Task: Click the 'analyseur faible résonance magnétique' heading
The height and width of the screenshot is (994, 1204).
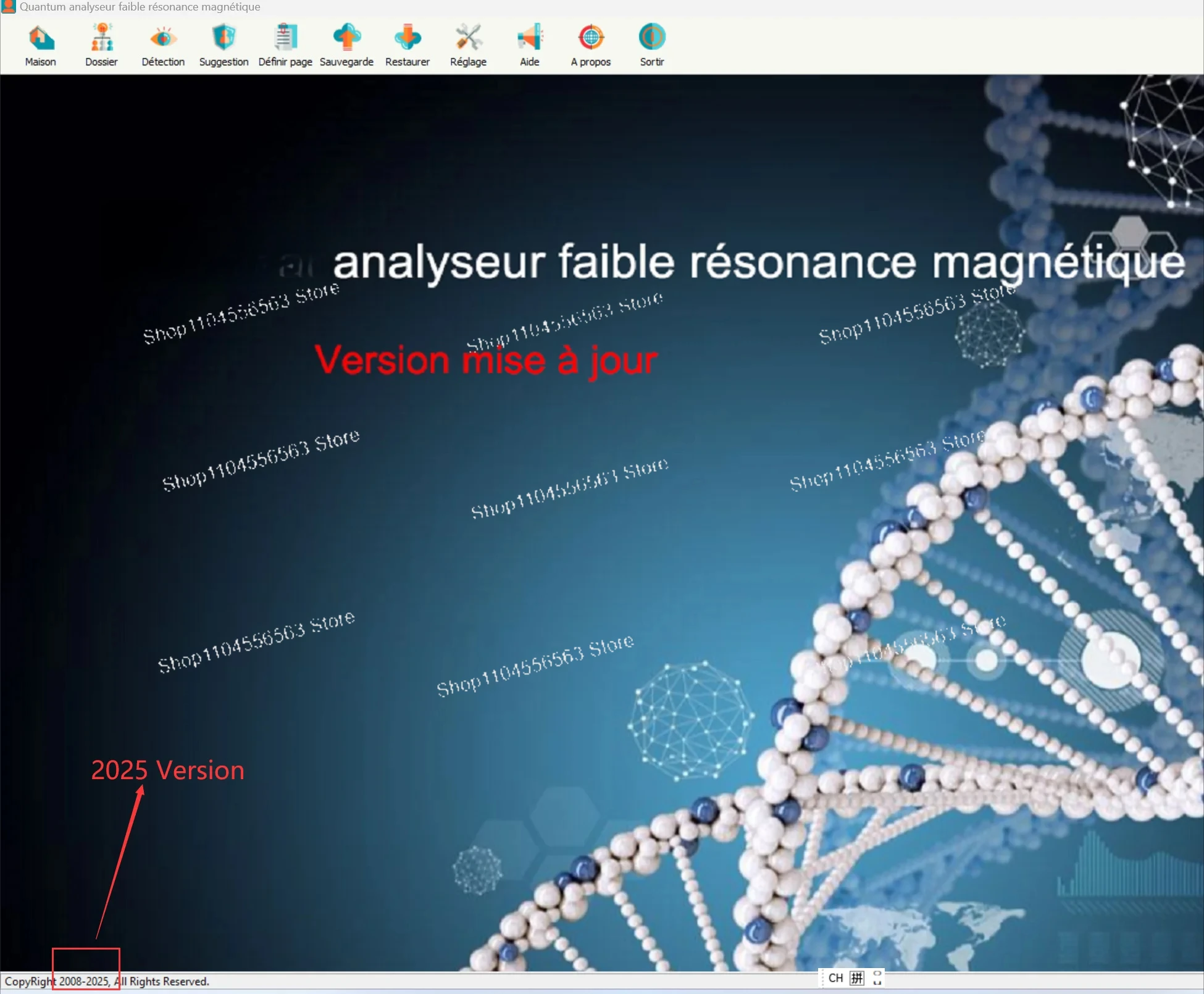Action: pyautogui.click(x=758, y=262)
